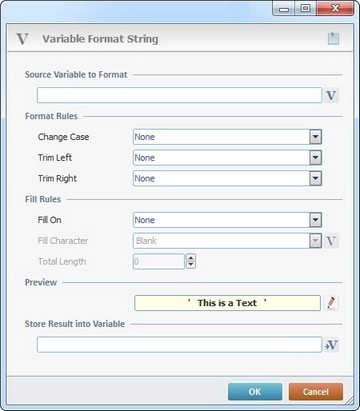
Task: Click the Total Length number field
Action: 159,262
